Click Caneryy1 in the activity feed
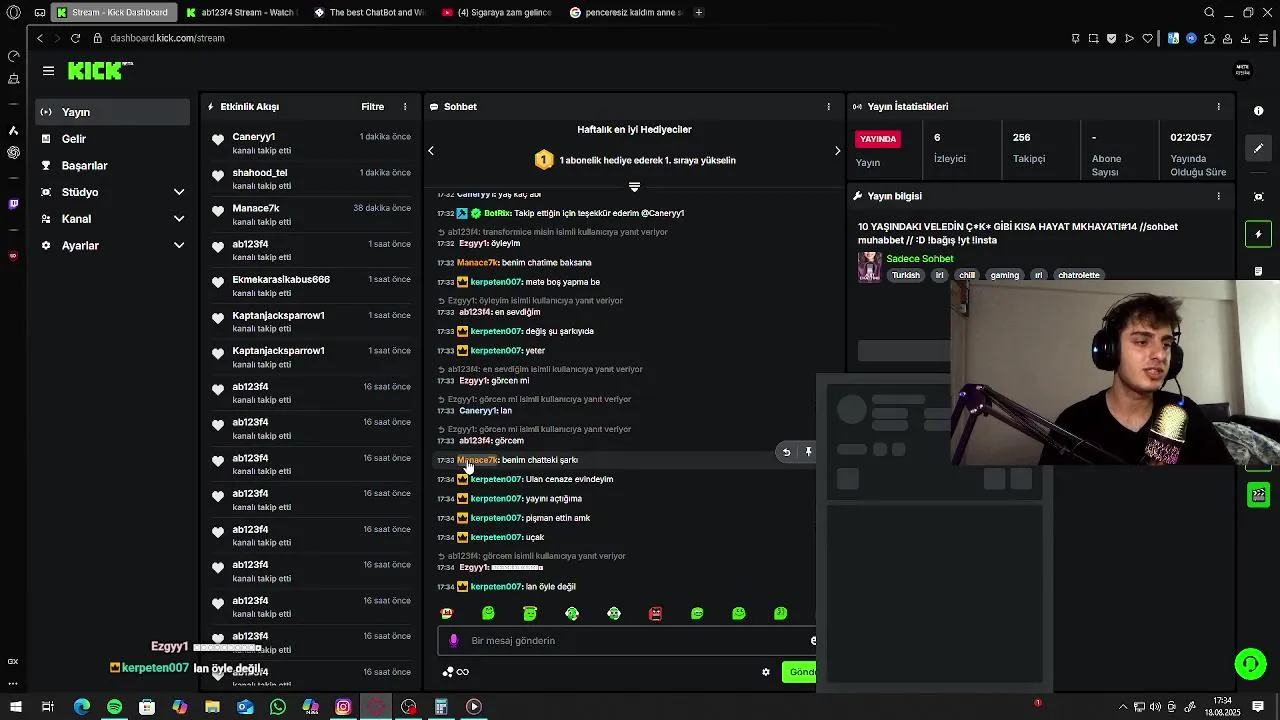Viewport: 1280px width, 720px height. [x=253, y=137]
